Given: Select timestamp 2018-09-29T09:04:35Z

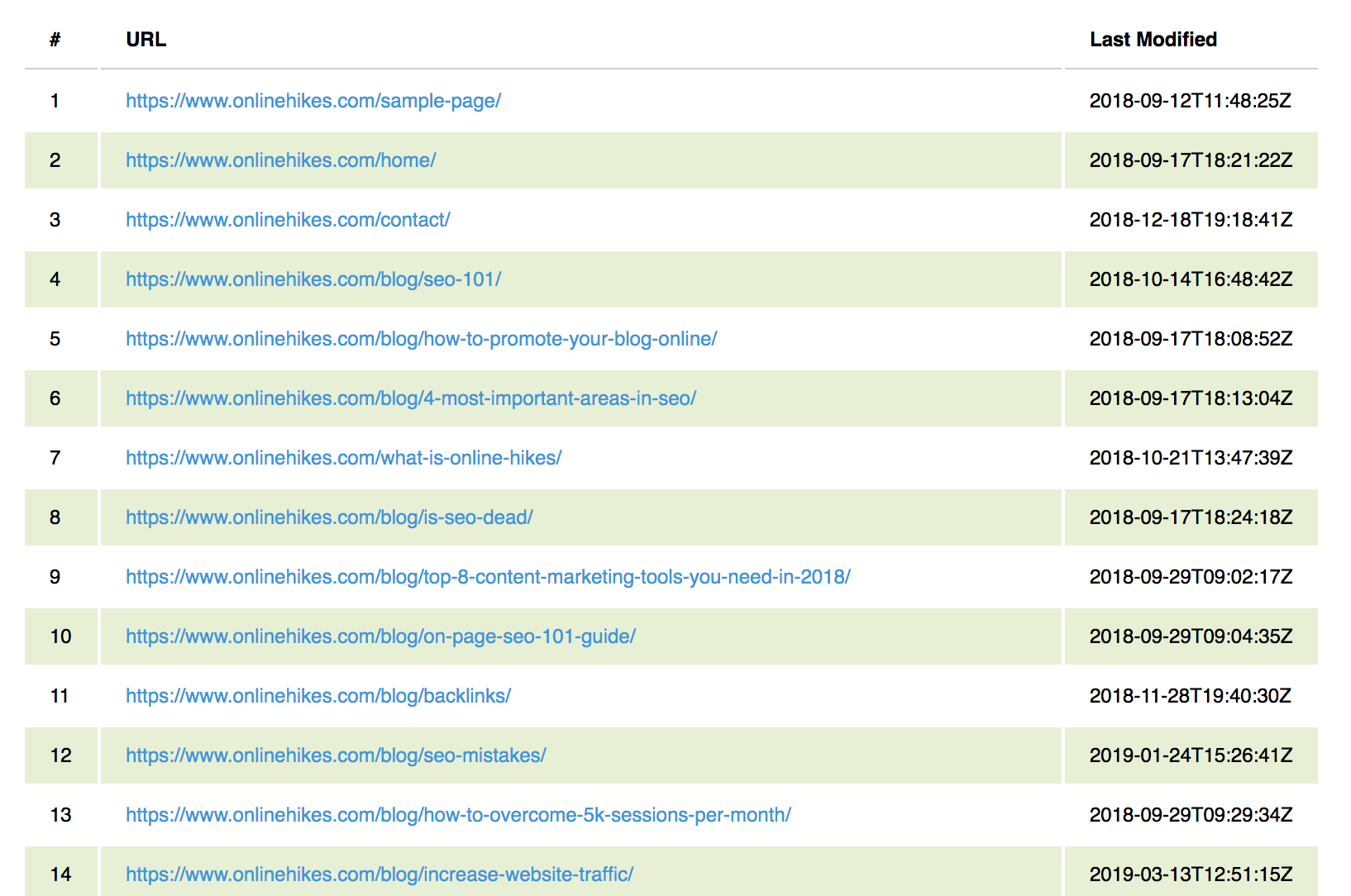Looking at the screenshot, I should coord(1191,636).
